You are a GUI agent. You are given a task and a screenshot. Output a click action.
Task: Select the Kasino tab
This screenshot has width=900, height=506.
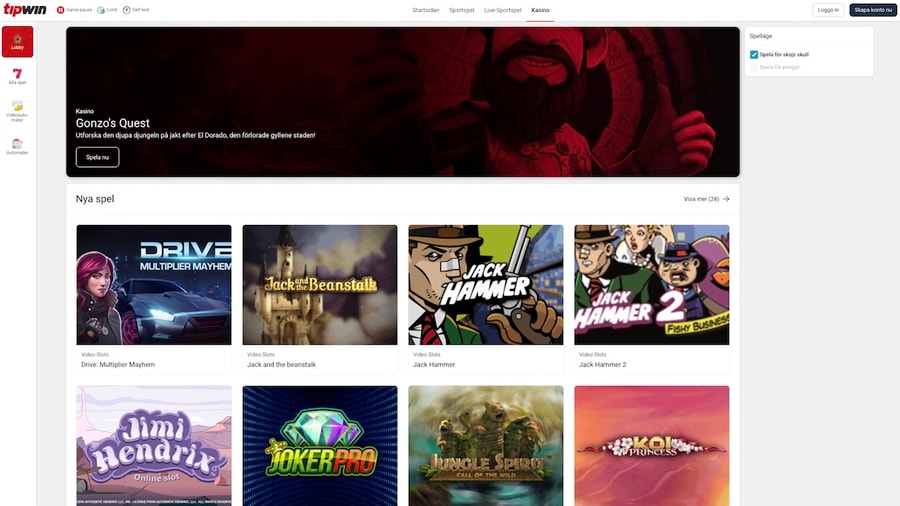click(540, 10)
